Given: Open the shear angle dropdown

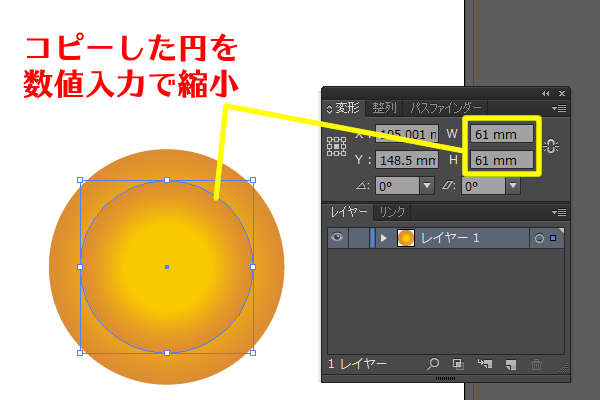Looking at the screenshot, I should coord(512,185).
